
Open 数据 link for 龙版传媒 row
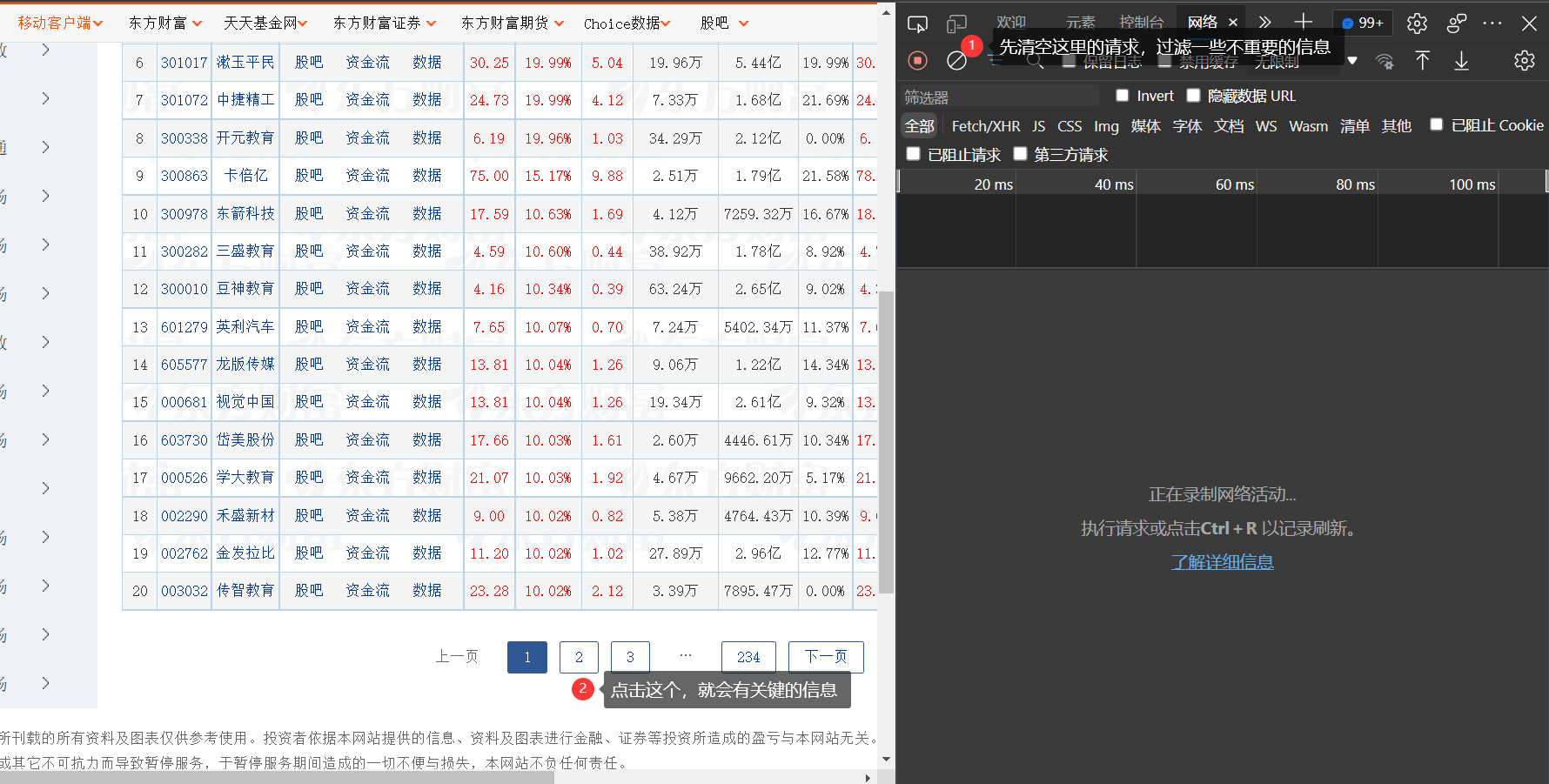[427, 364]
